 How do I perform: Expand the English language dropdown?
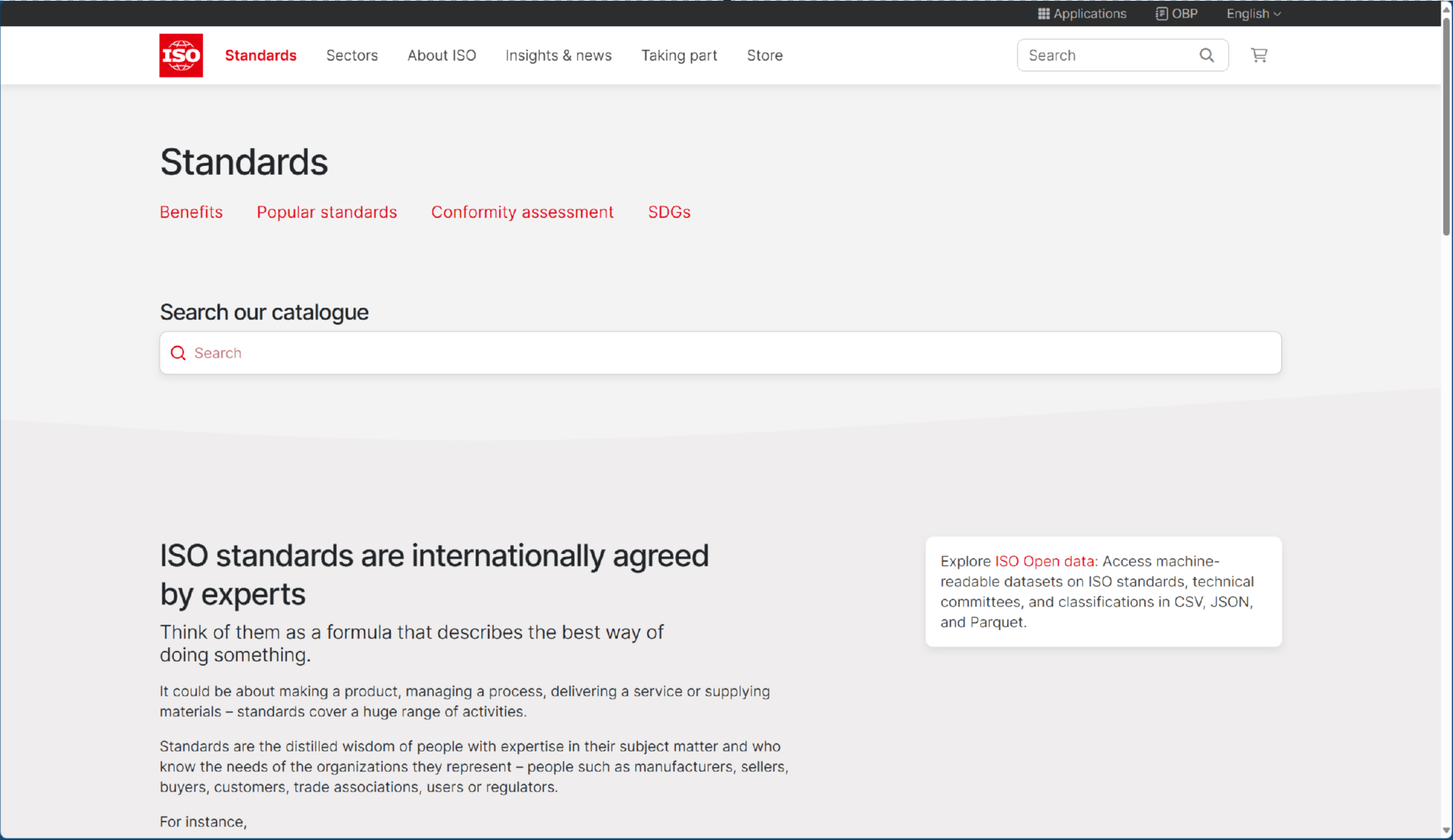click(x=1253, y=14)
